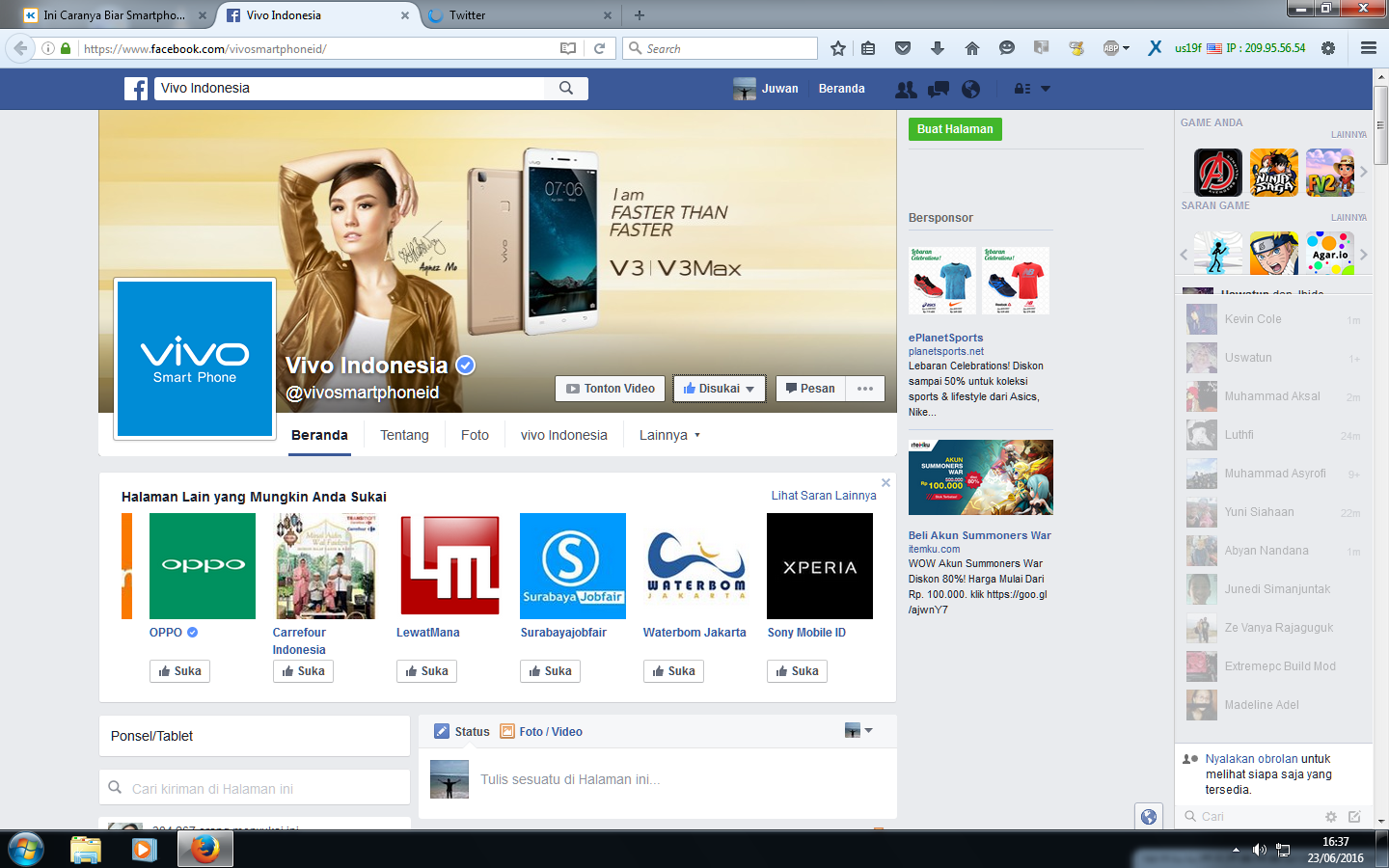Like the OPPO page with Suka
Viewport: 1389px width, 868px height.
[179, 671]
